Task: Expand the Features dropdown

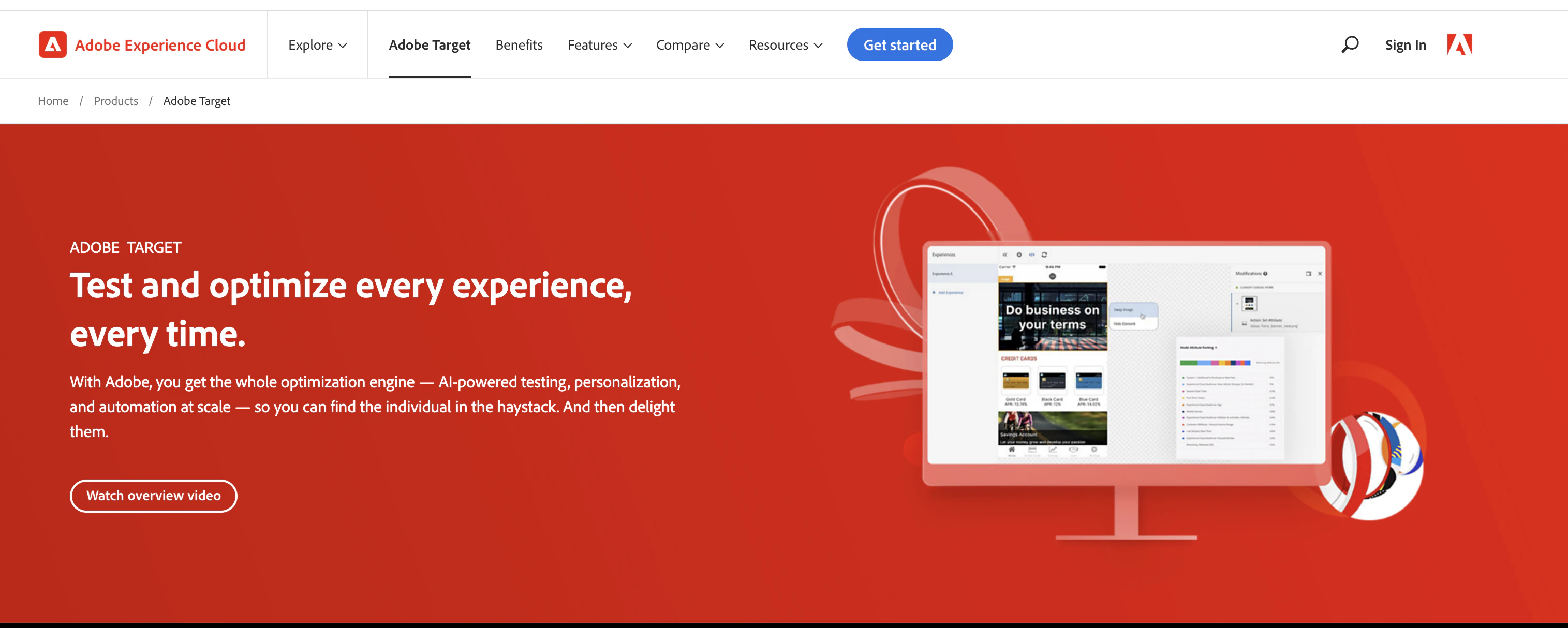Action: (x=600, y=45)
